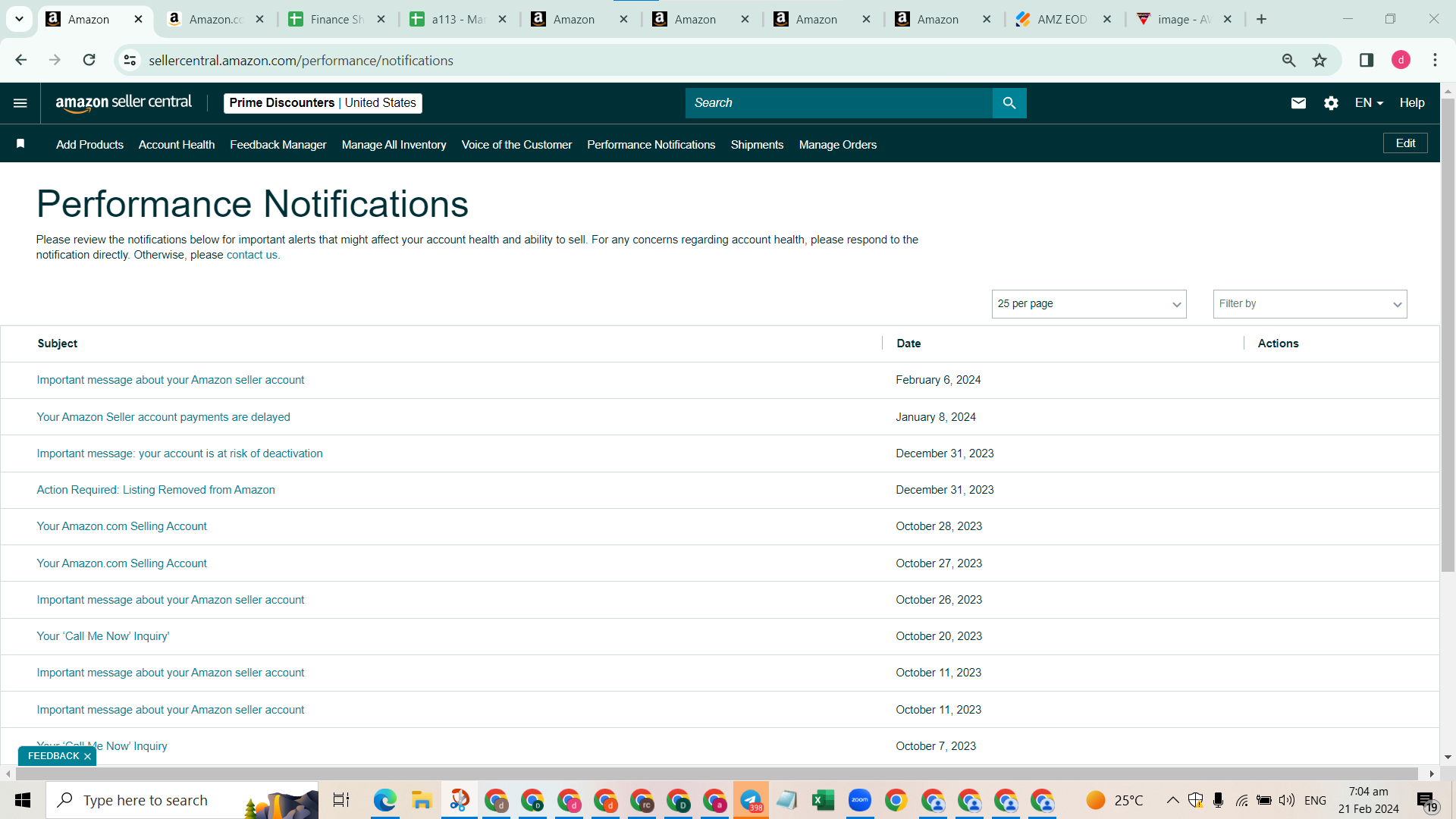
Task: Open the October 26 important message
Action: 171,600
